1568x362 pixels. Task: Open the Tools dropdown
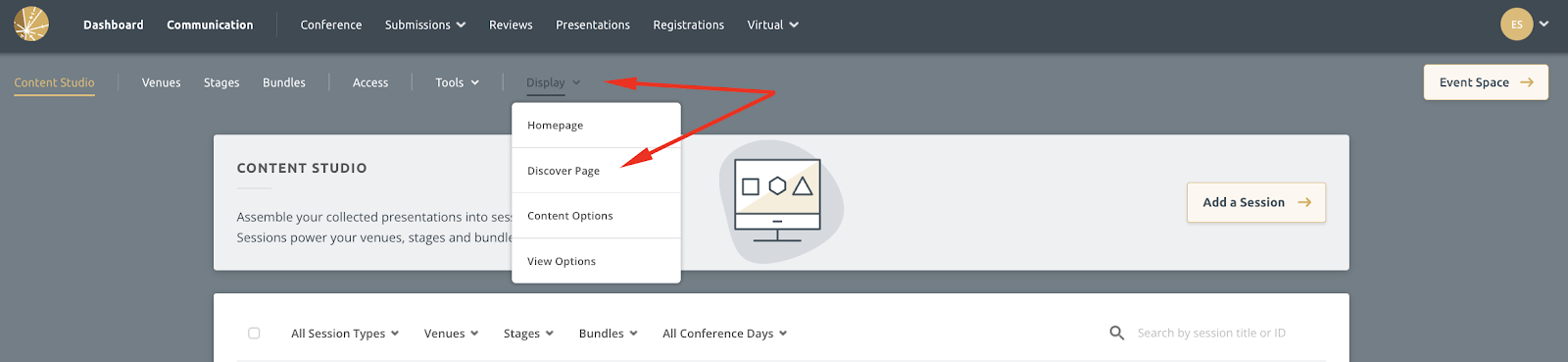(457, 82)
